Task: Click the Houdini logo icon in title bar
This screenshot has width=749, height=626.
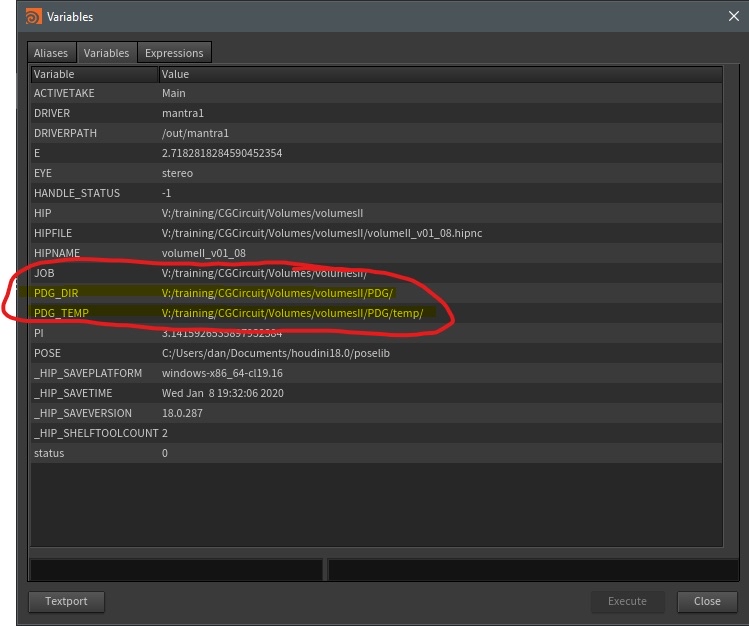Action: tap(33, 17)
